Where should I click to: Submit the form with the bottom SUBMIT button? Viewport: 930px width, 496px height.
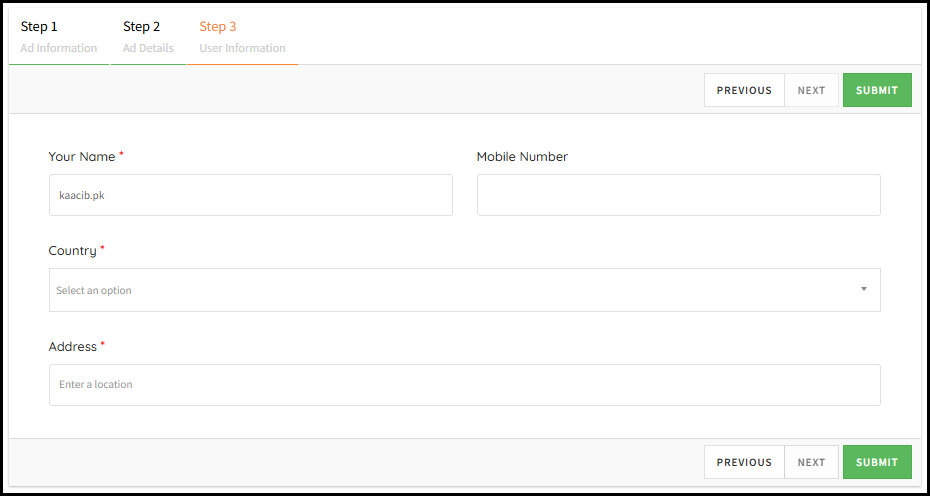coord(877,462)
